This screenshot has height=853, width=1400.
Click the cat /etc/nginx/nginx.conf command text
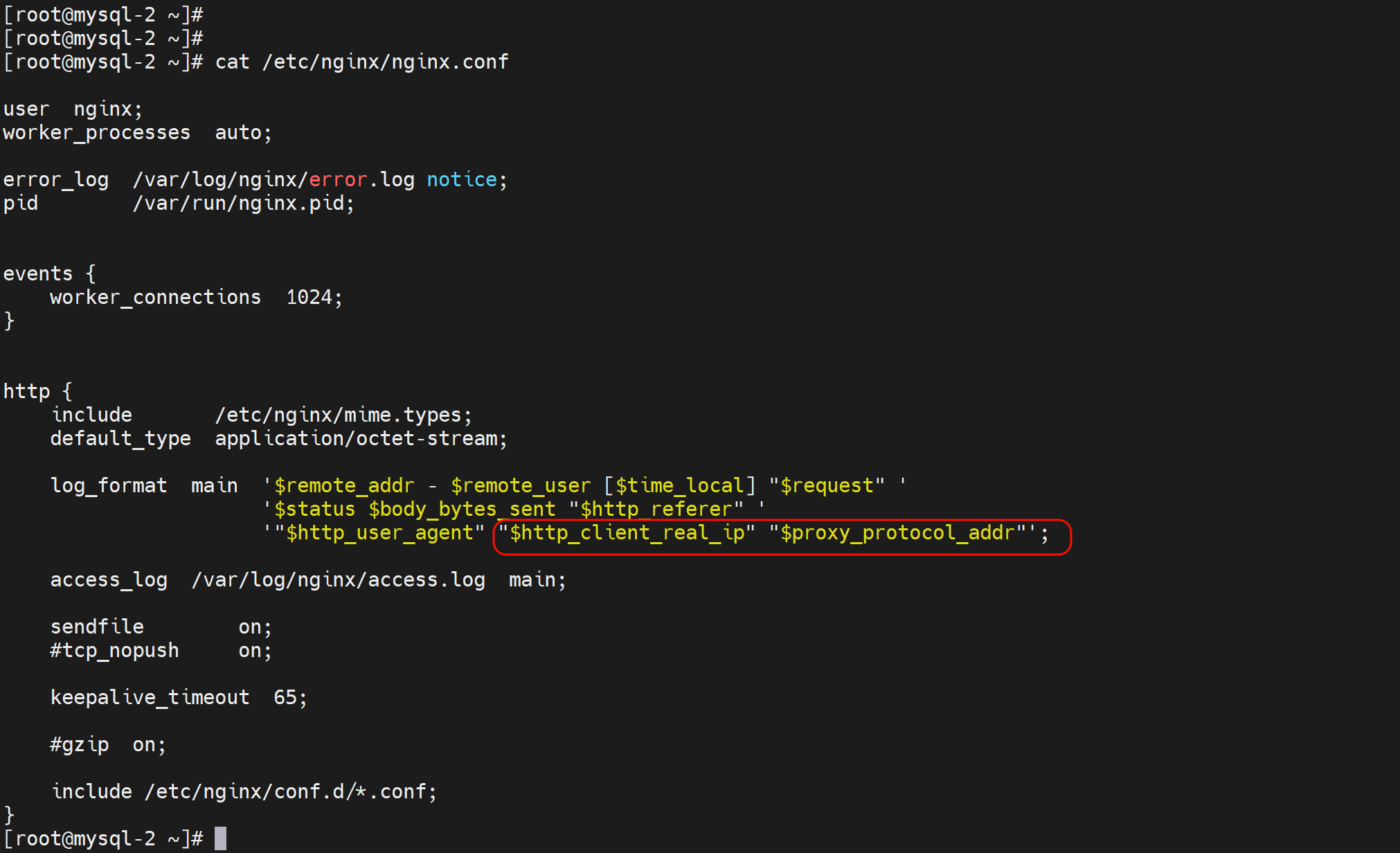[361, 62]
